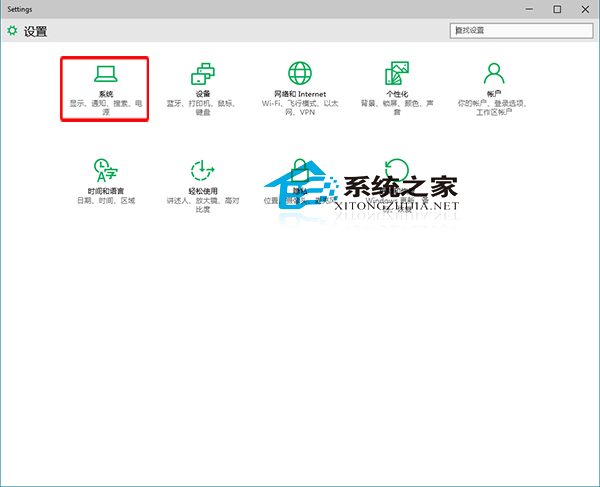Click the 设置 page title
600x487 pixels.
[x=36, y=31]
